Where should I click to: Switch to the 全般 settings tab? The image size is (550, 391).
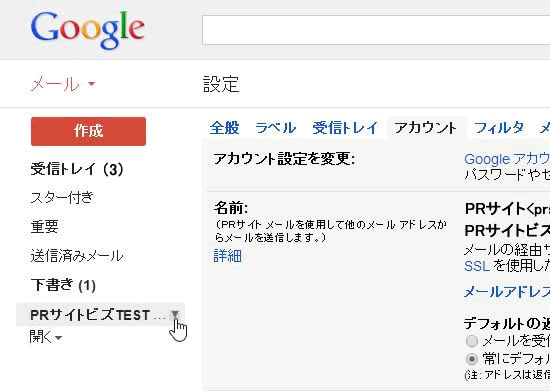click(x=224, y=128)
